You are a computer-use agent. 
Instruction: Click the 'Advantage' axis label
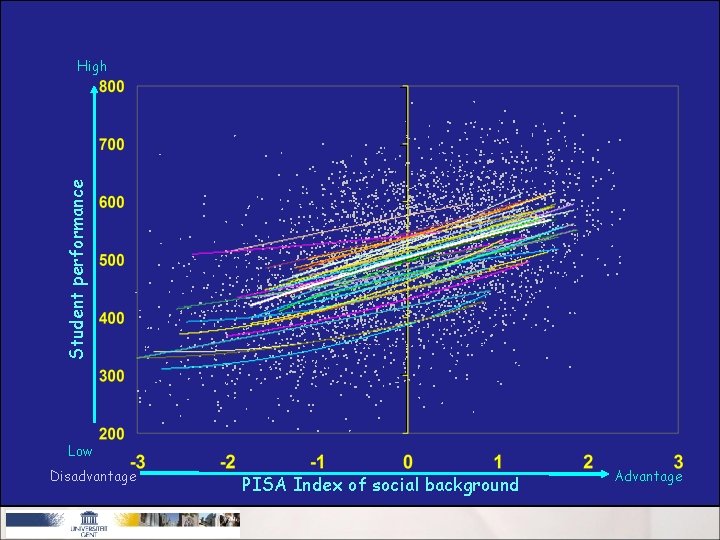(648, 476)
